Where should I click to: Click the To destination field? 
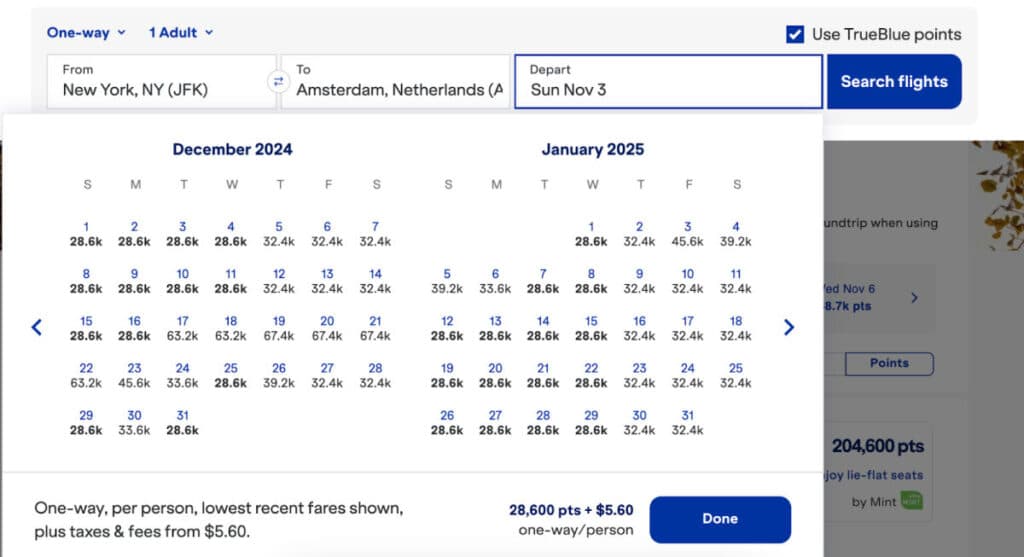pyautogui.click(x=398, y=81)
